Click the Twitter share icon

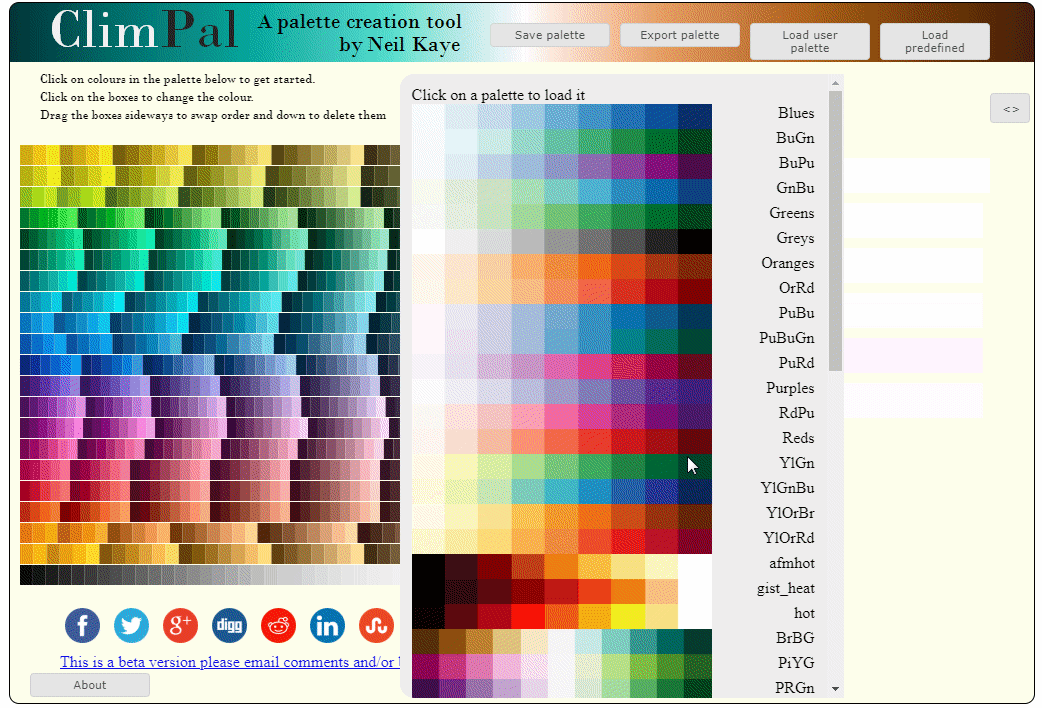[131, 625]
